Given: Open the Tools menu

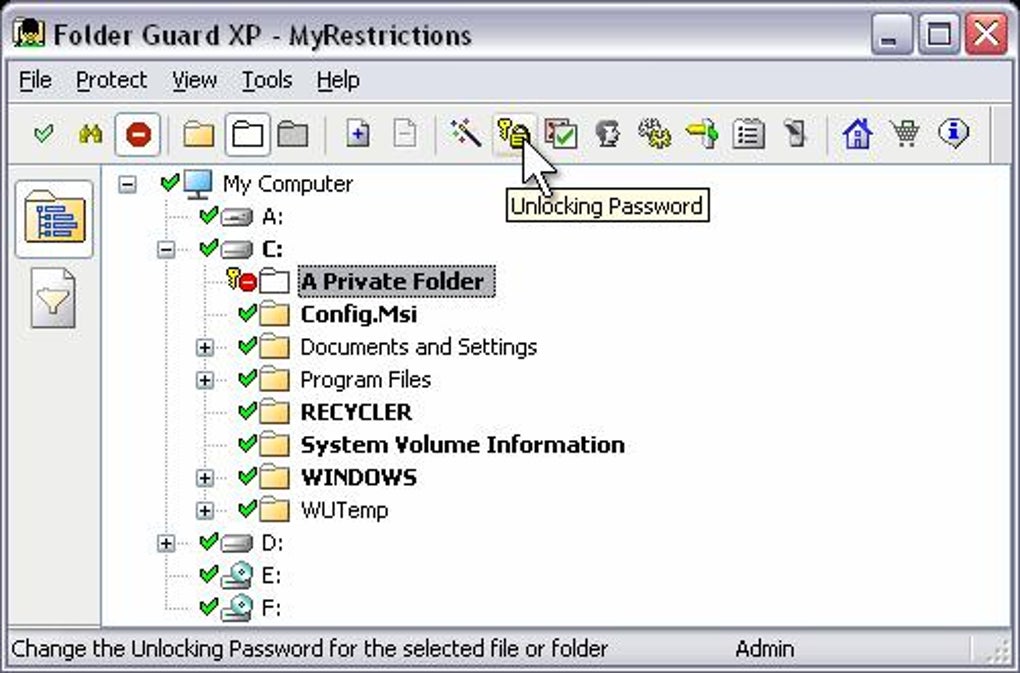Looking at the screenshot, I should 267,81.
